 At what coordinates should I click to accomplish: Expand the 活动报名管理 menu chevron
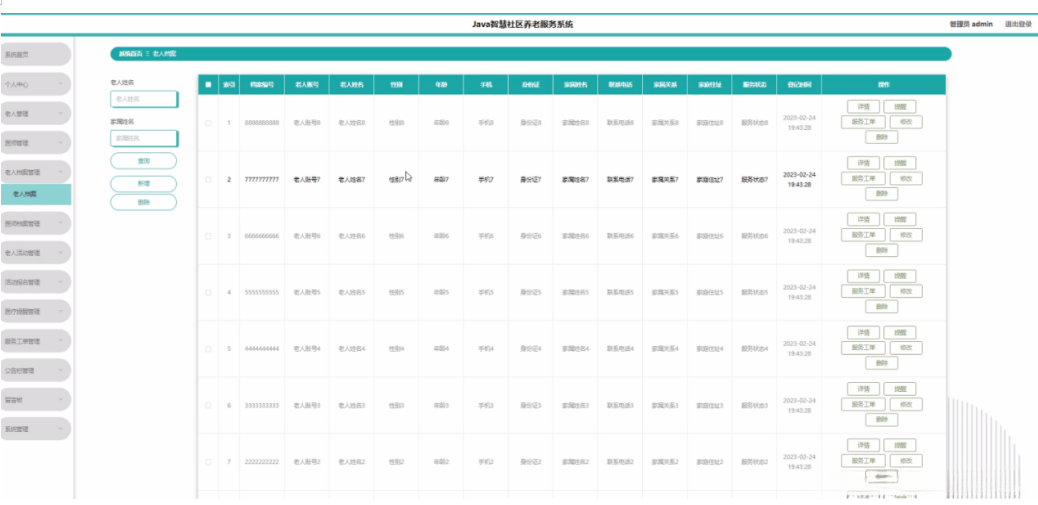point(60,282)
